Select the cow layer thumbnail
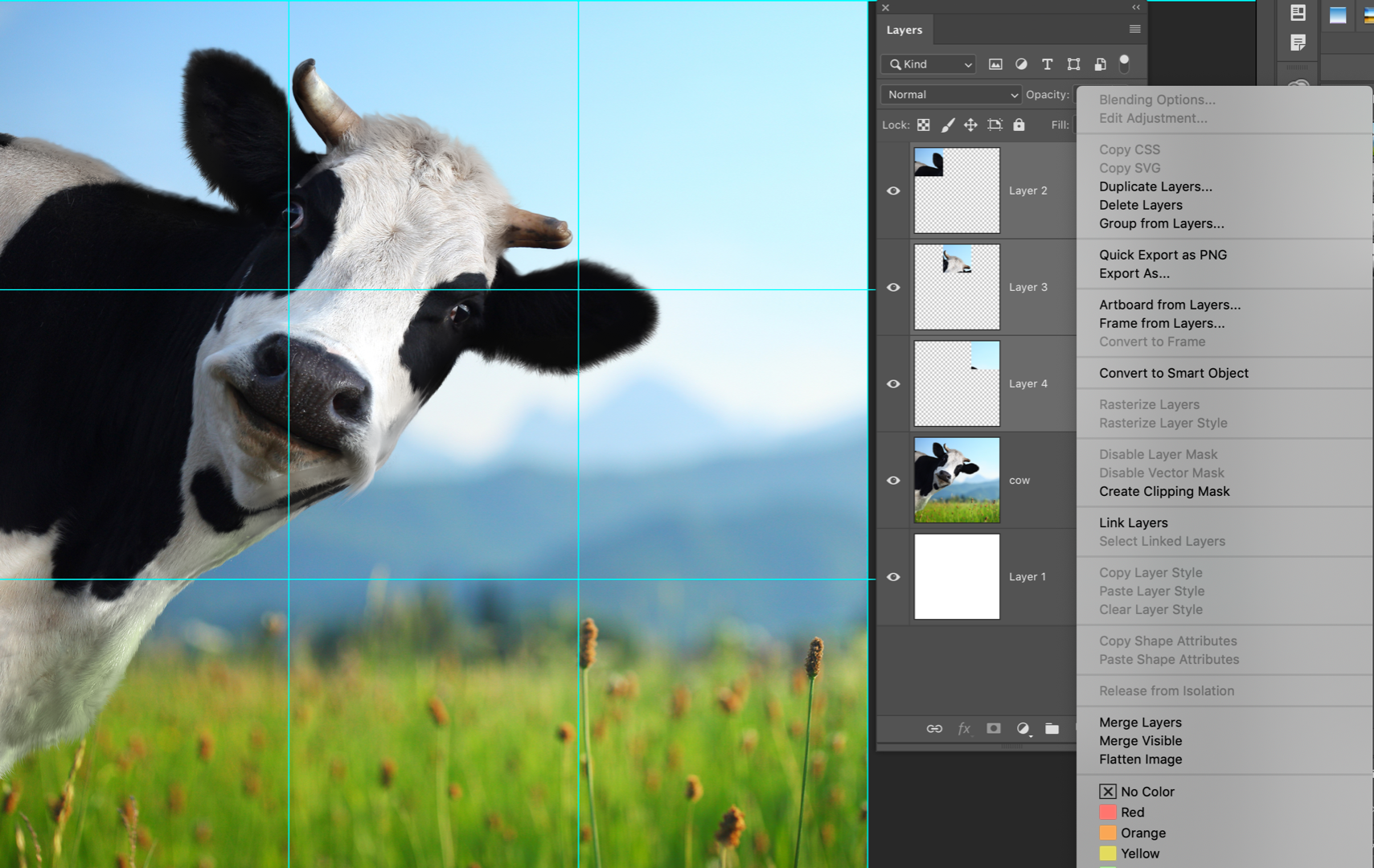1374x868 pixels. tap(957, 480)
